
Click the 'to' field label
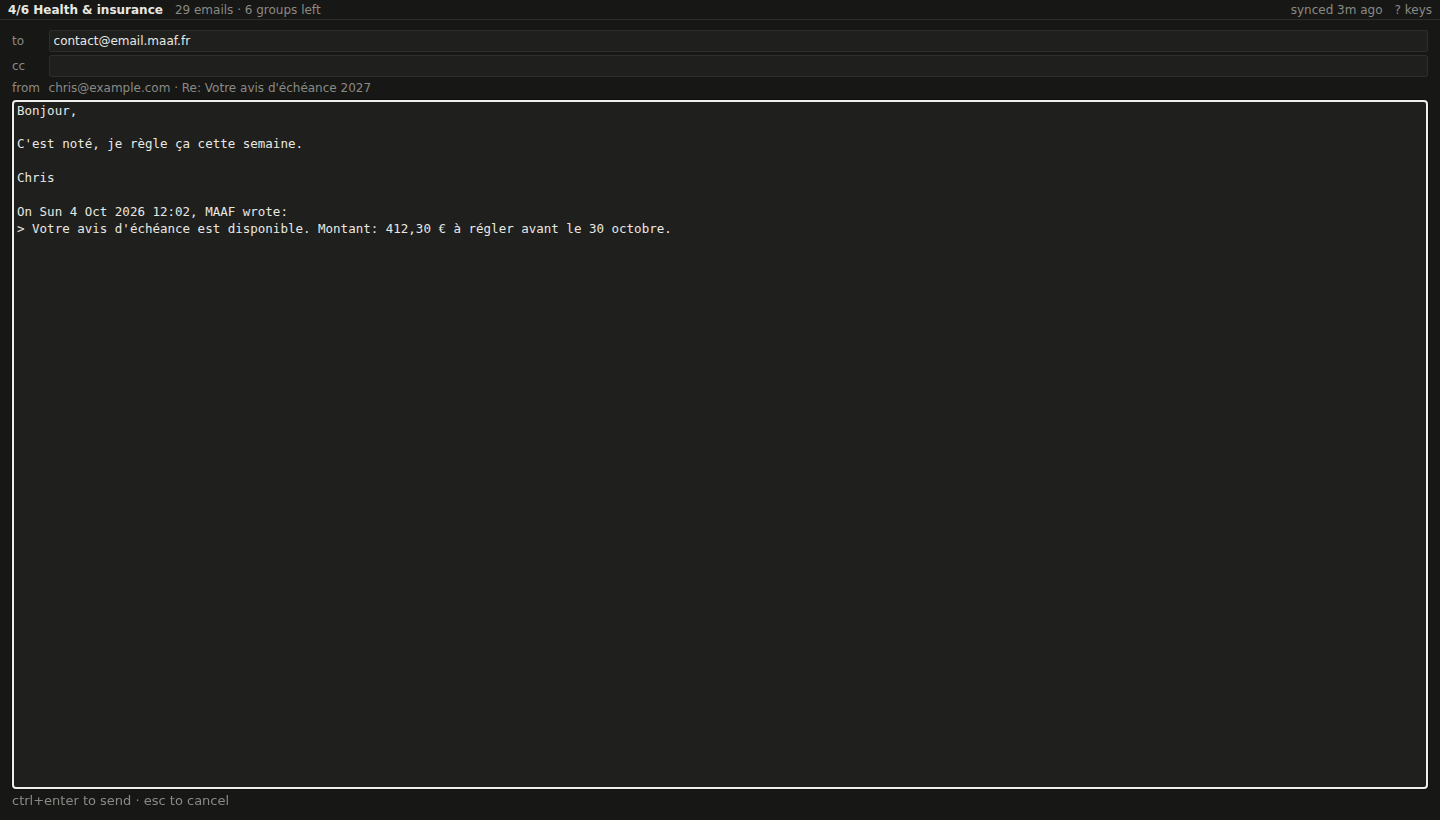18,41
